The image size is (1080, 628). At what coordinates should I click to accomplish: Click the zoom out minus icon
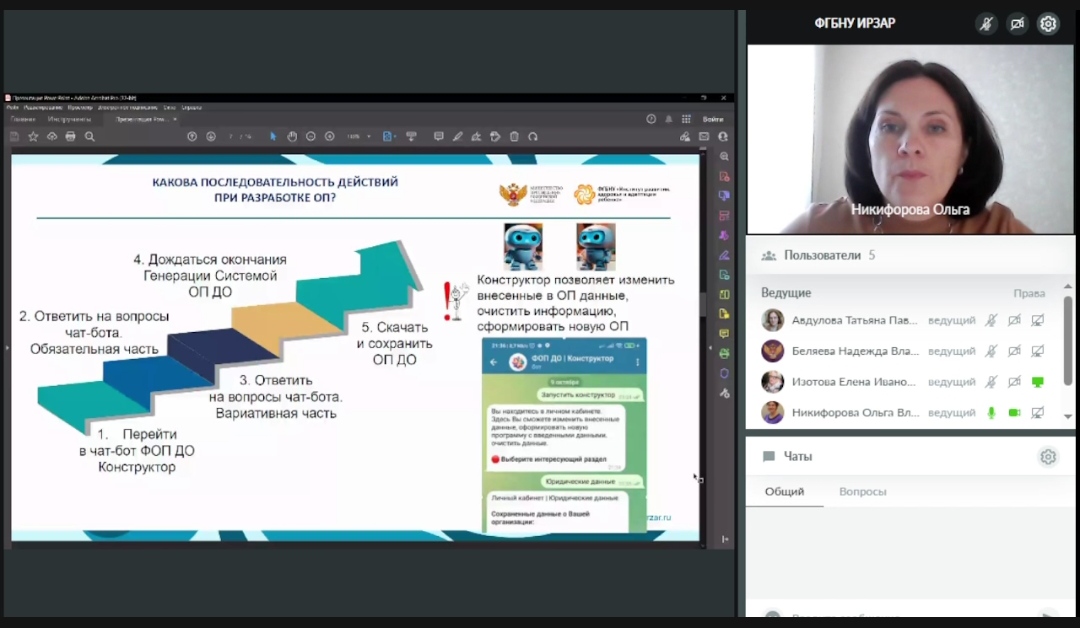coord(311,137)
